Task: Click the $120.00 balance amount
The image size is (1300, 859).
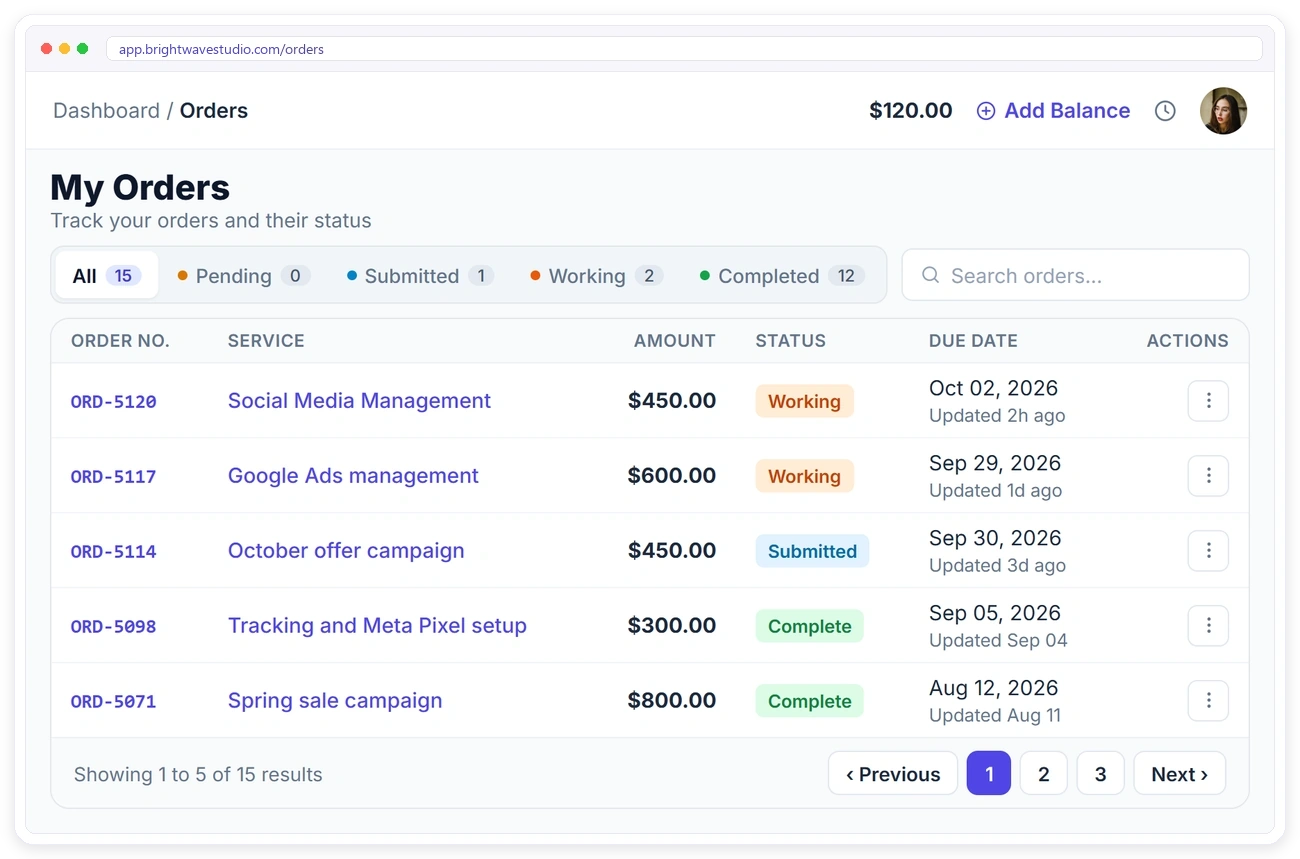Action: coord(910,111)
